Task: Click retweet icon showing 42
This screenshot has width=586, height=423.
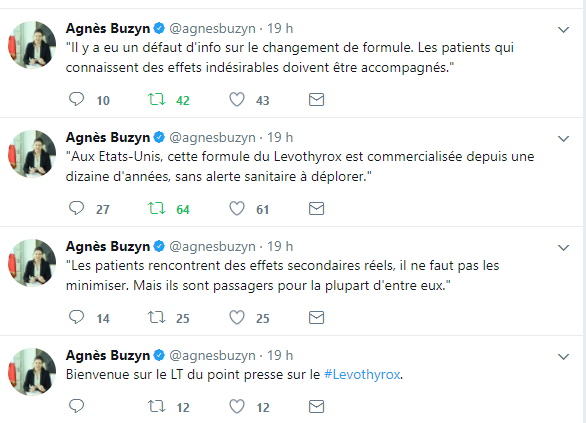Action: pyautogui.click(x=156, y=99)
